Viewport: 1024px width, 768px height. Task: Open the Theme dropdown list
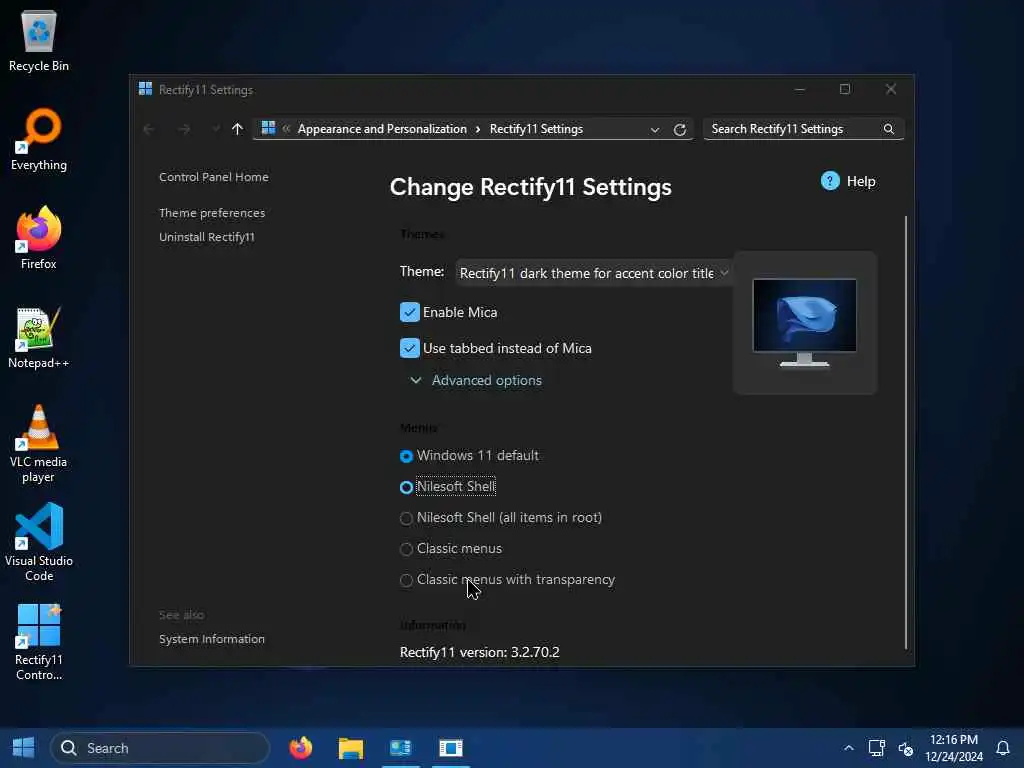click(593, 273)
